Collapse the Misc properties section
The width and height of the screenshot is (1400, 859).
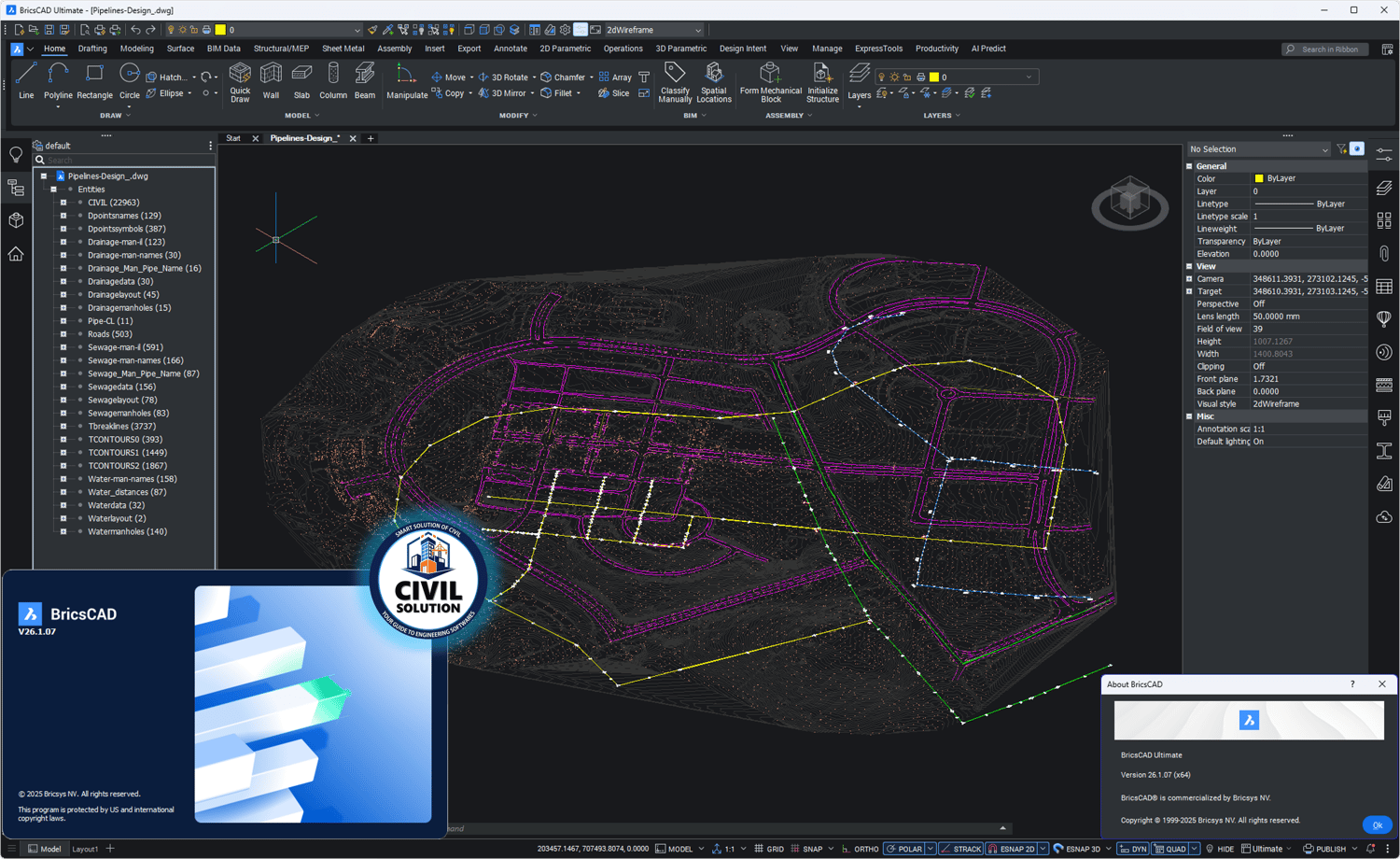coord(1190,416)
